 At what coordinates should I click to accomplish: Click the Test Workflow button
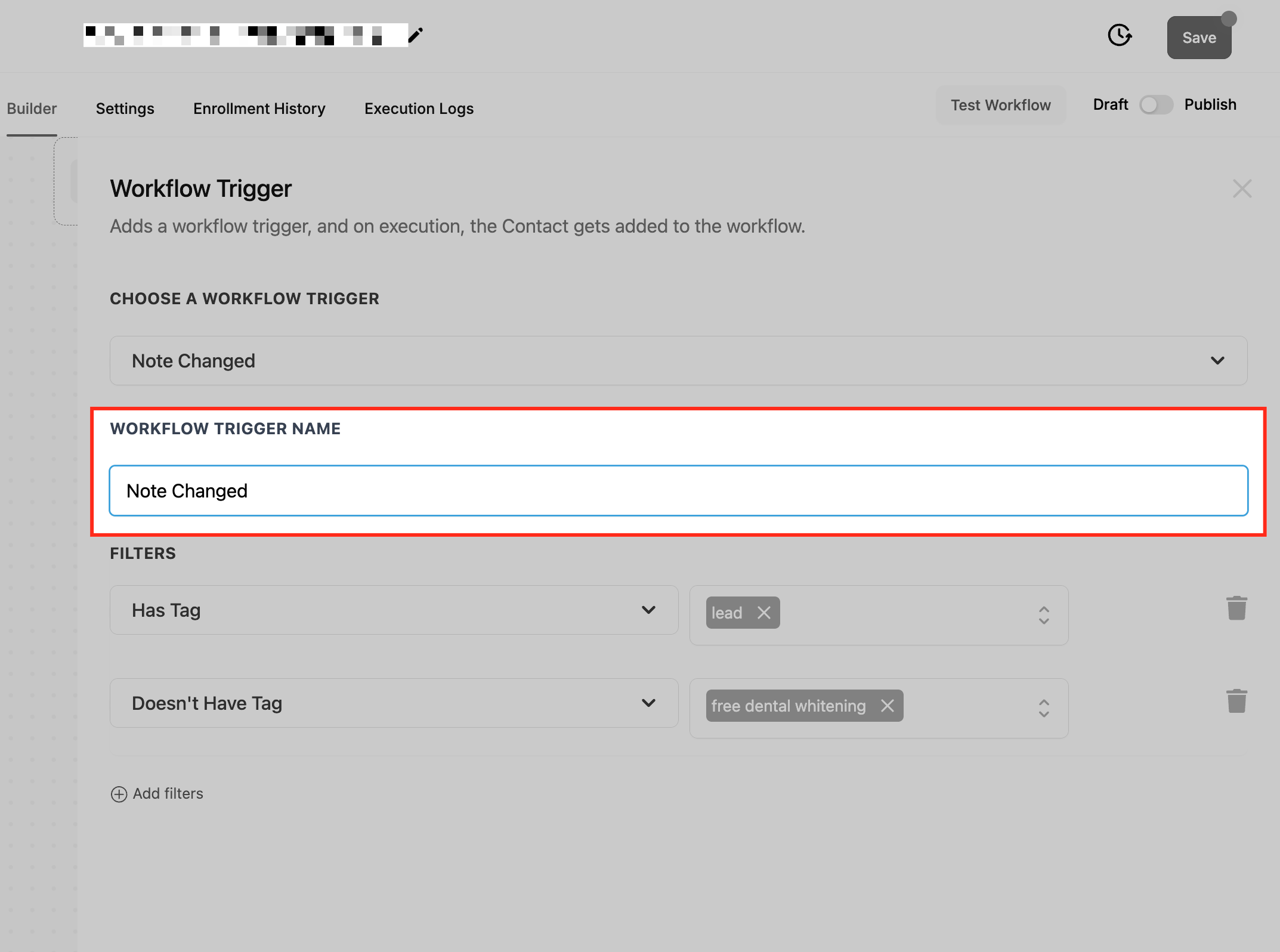point(1000,105)
